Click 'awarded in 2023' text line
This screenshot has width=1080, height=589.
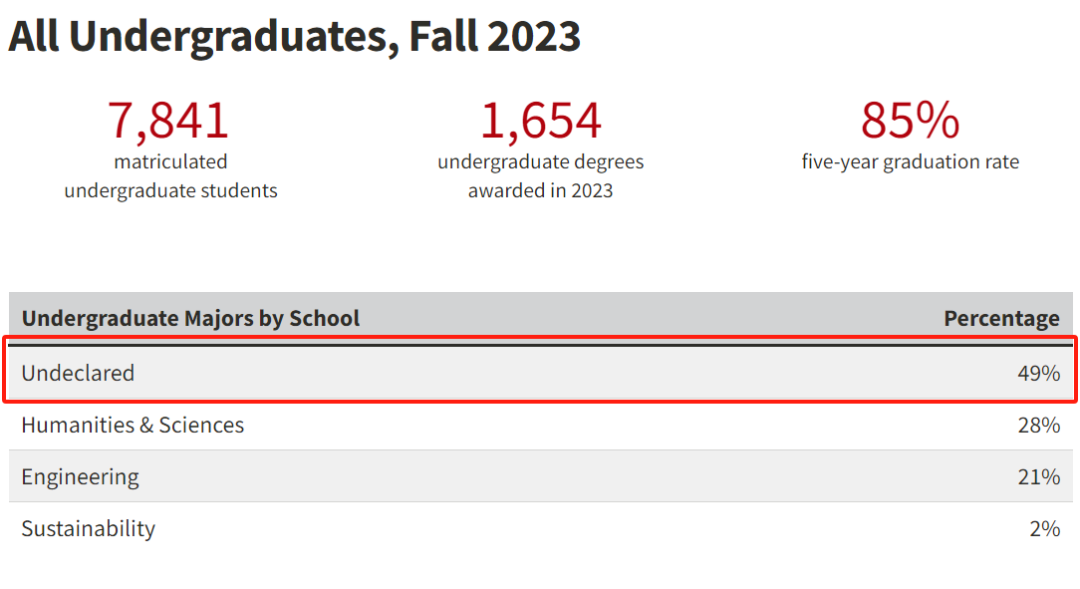coord(540,191)
